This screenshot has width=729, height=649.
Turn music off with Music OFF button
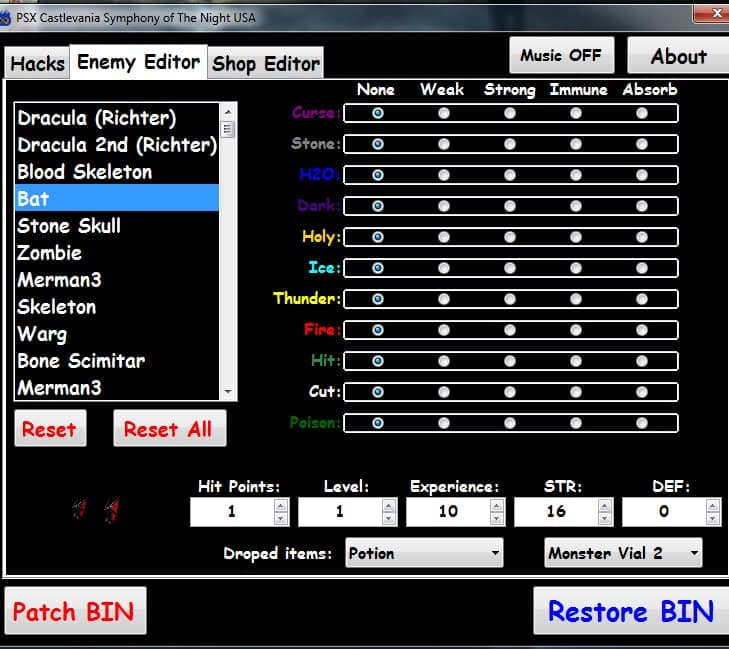click(561, 55)
